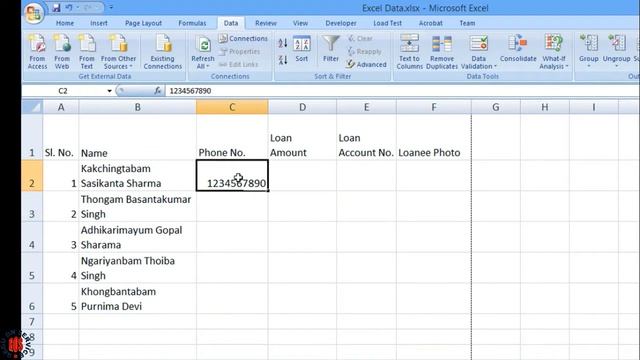Open the Sort dialog
This screenshot has width=640, height=360.
pos(302,49)
